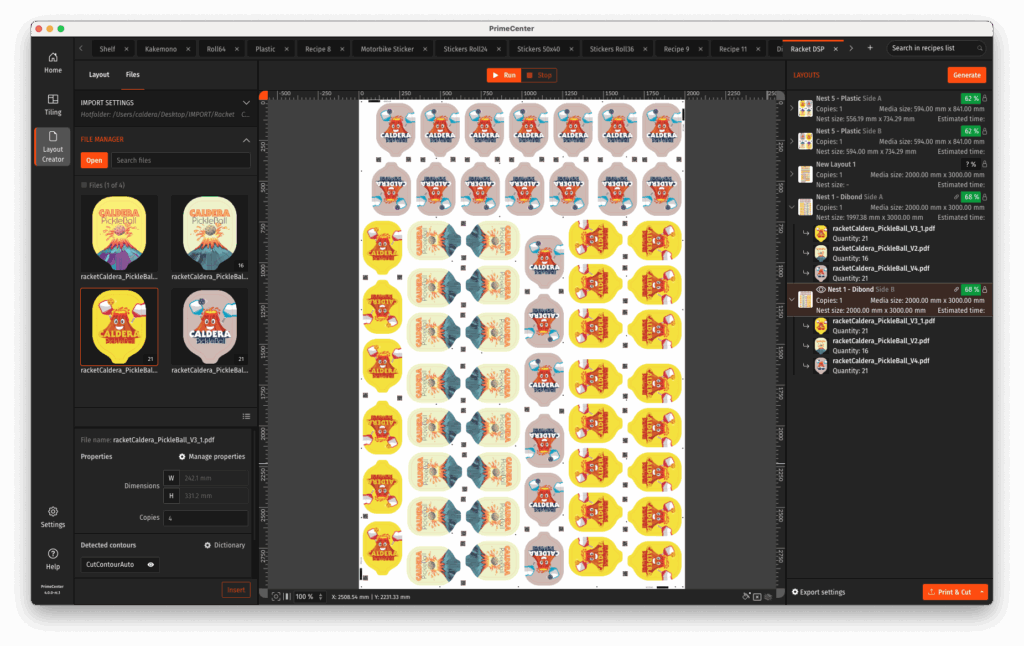
Task: Open the Print & Cut dropdown arrow
Action: 982,592
